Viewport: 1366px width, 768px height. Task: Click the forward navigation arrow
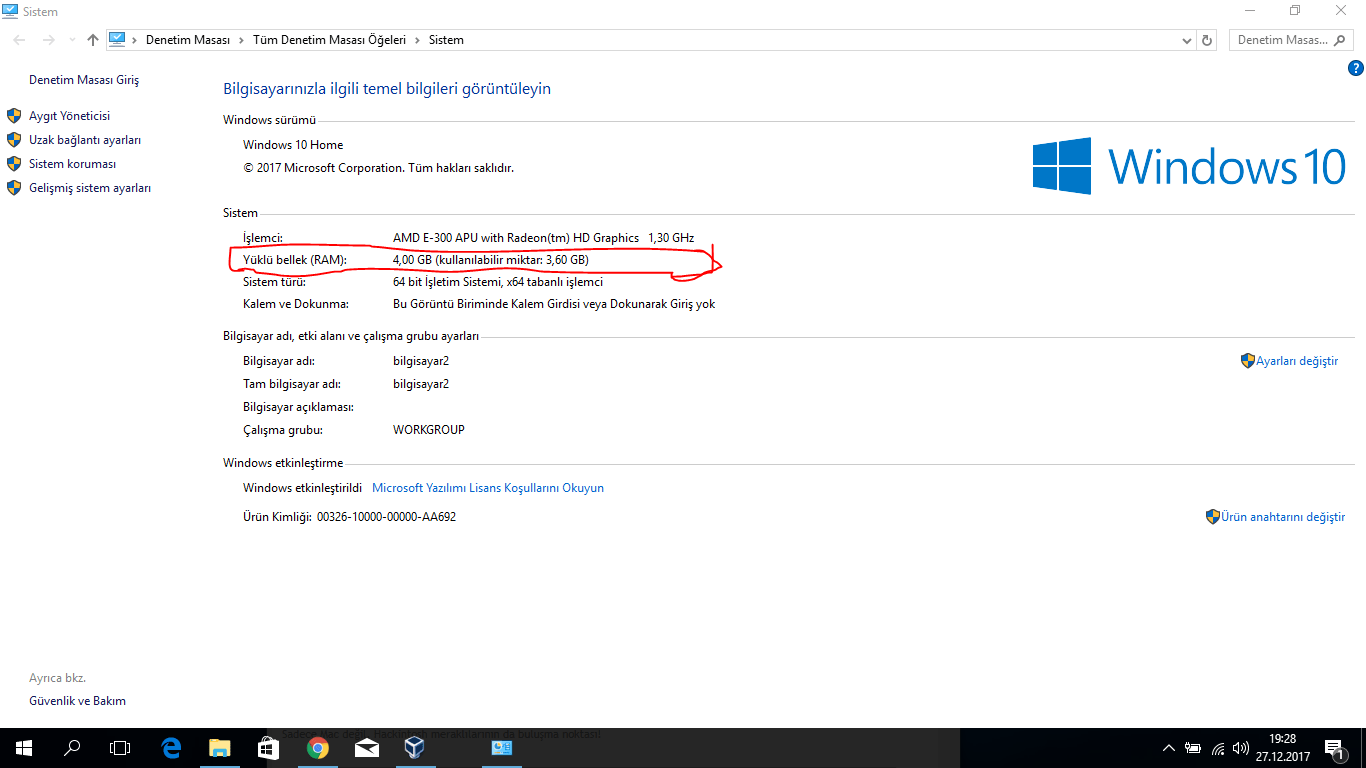[x=48, y=40]
